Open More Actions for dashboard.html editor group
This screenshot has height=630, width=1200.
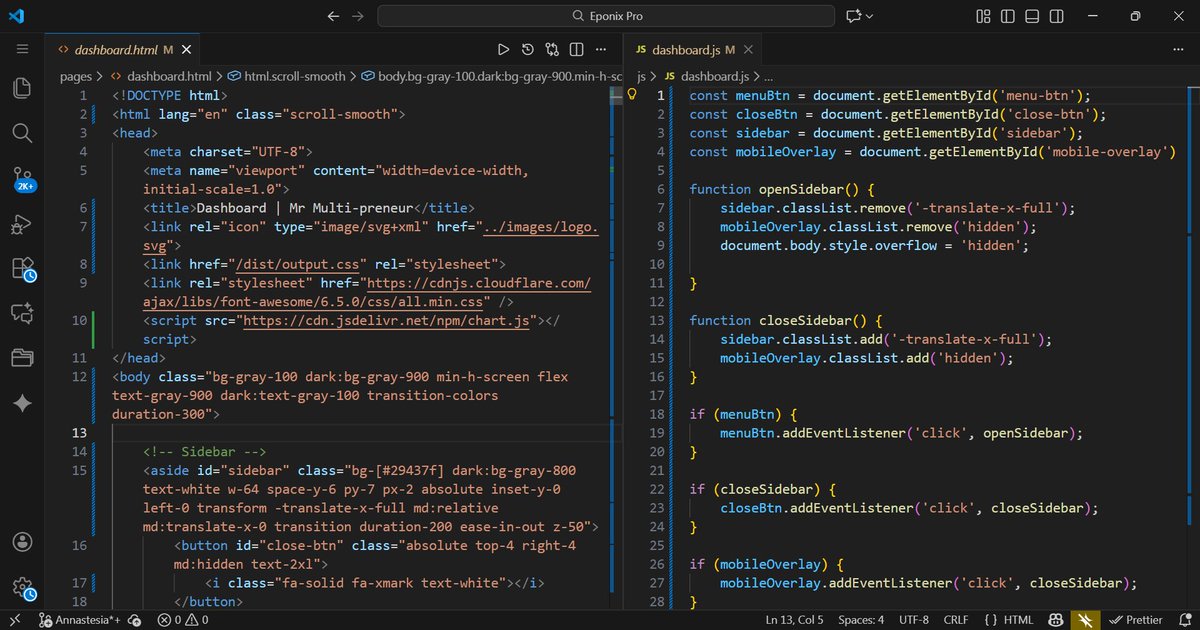(x=602, y=49)
